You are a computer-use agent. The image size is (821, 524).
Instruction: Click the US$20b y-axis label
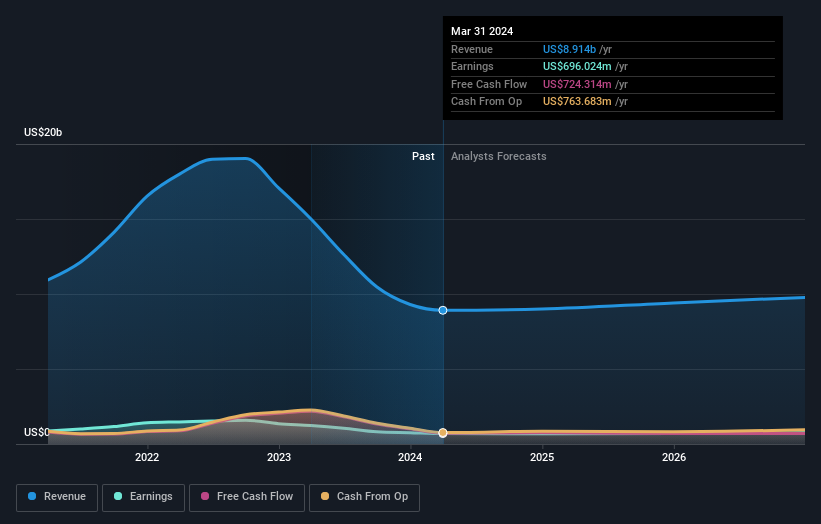click(43, 132)
